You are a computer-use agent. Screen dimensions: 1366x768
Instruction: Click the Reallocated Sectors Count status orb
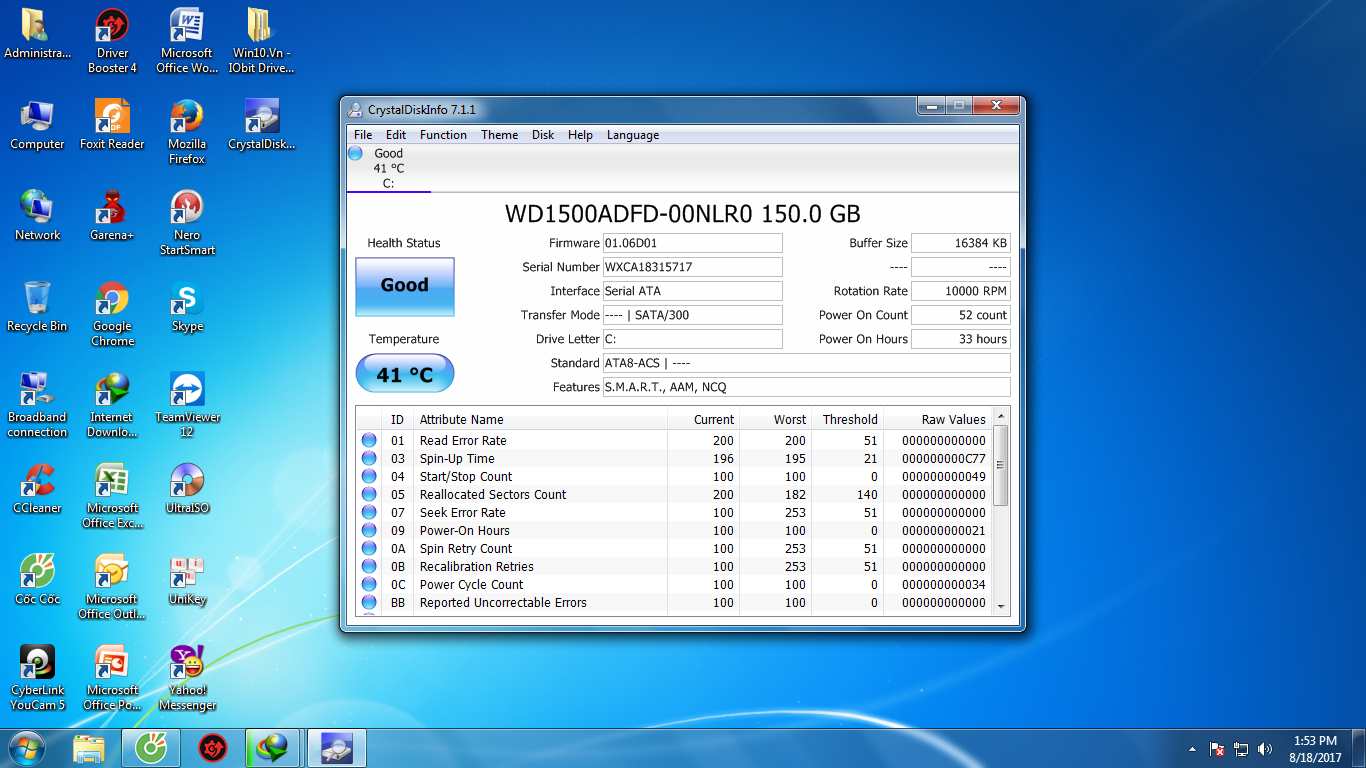pyautogui.click(x=369, y=494)
